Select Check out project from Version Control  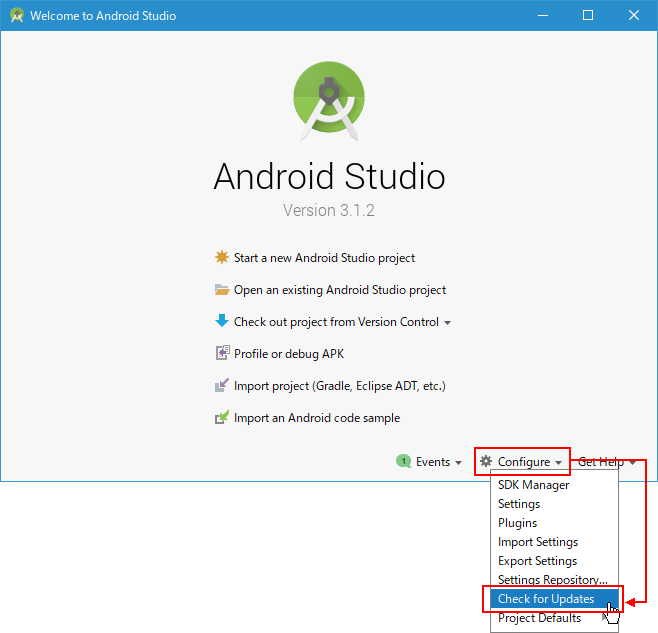tap(336, 322)
